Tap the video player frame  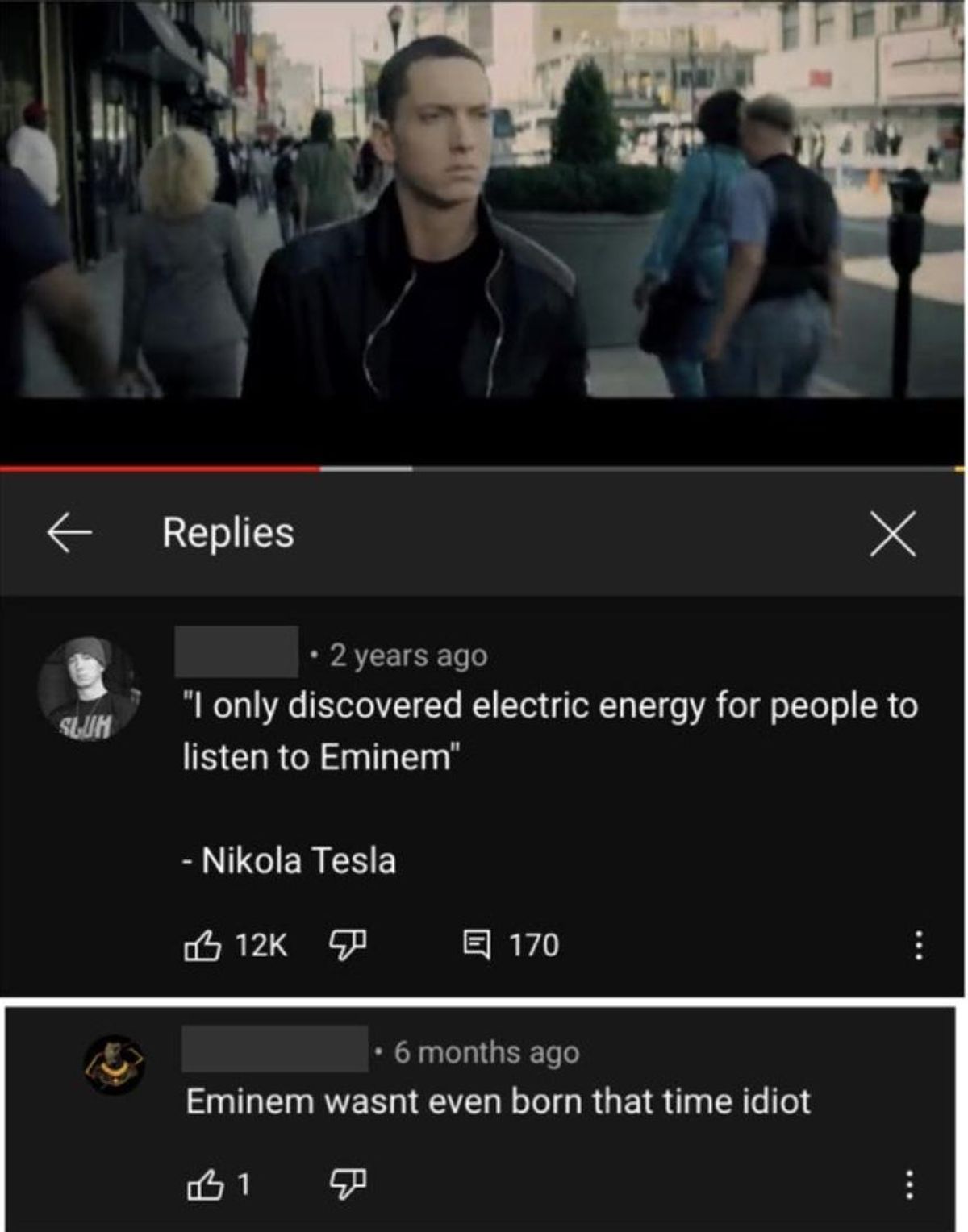pyautogui.click(x=484, y=199)
